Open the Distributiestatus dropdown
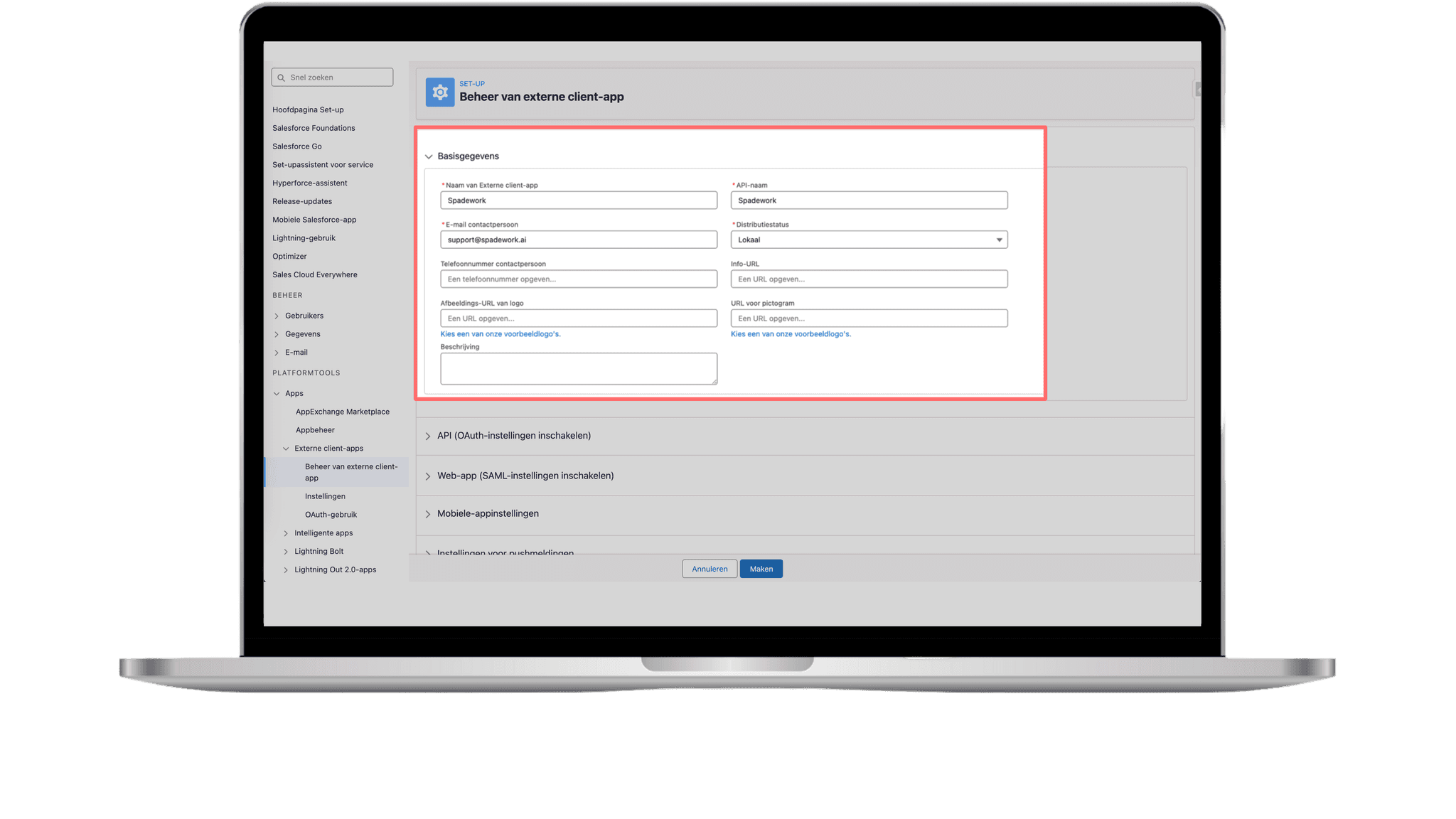This screenshot has width=1456, height=819. point(868,240)
